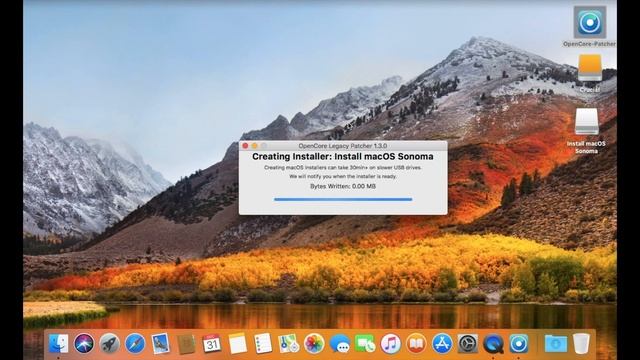Open Safari compass icon in dock
Image resolution: width=640 pixels, height=360 pixels.
[135, 343]
